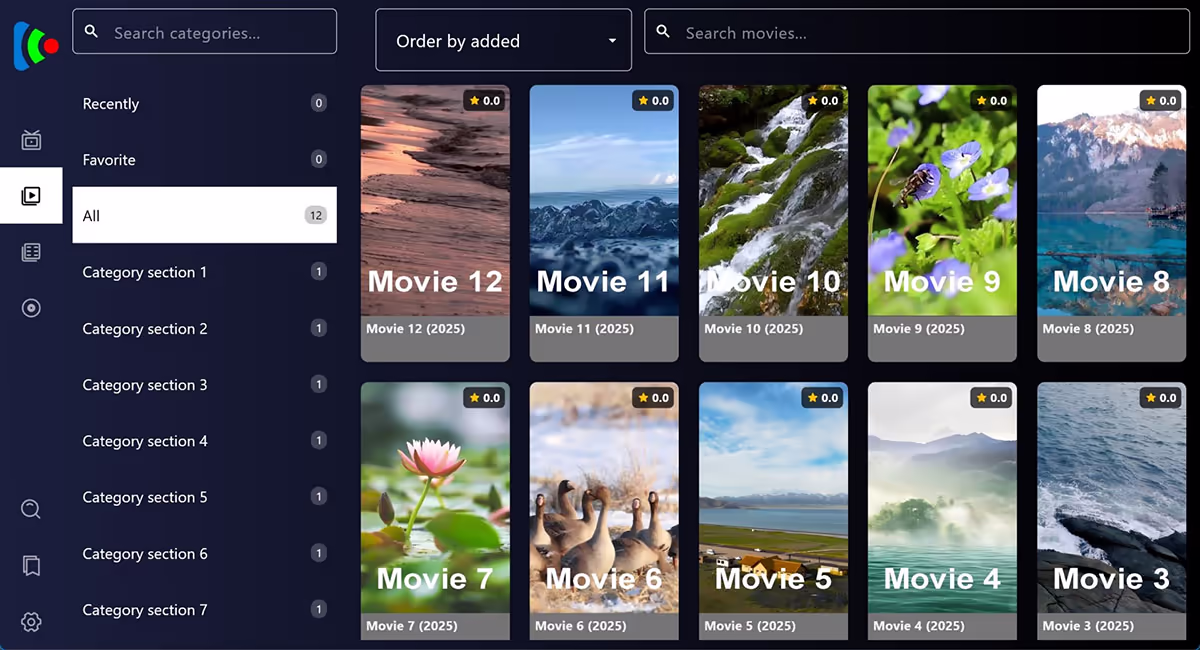Viewport: 1200px width, 650px height.
Task: Click the star rating badge on Movie 12
Action: [485, 101]
